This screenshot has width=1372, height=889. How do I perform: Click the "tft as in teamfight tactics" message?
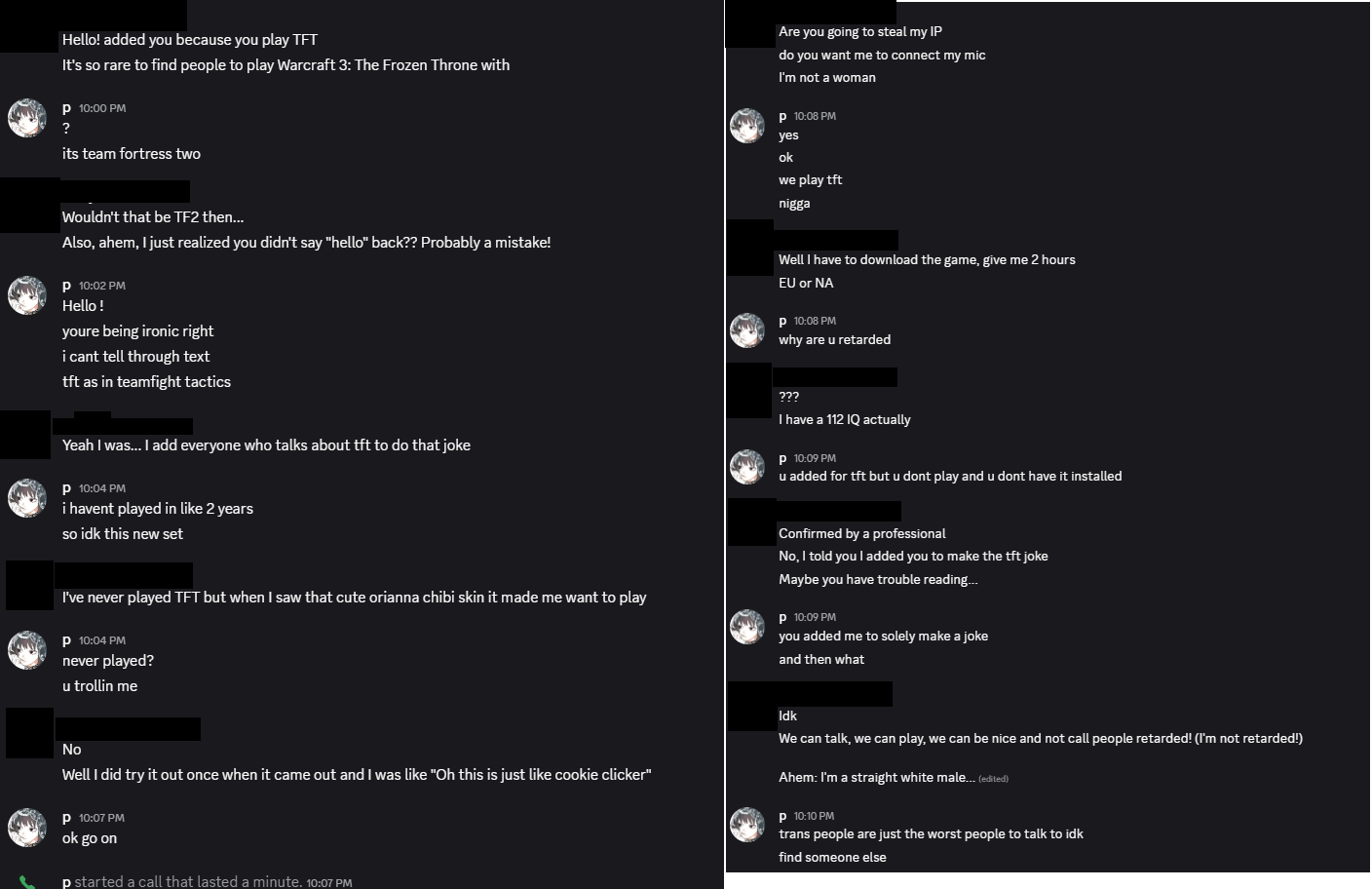click(146, 382)
